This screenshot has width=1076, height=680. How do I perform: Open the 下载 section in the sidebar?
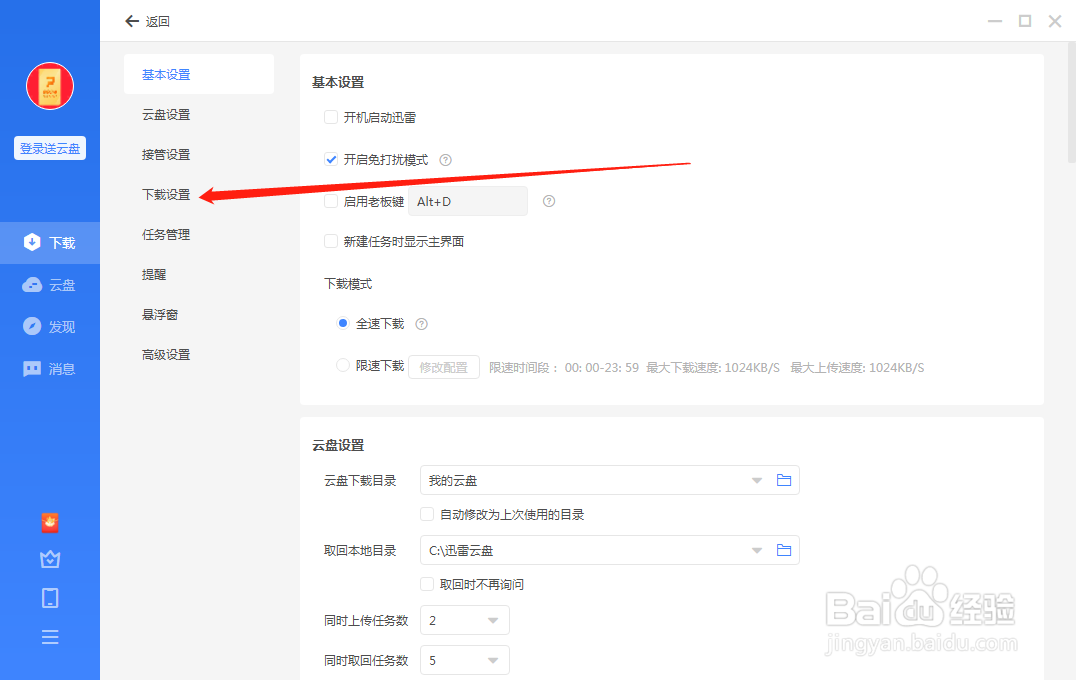[50, 242]
